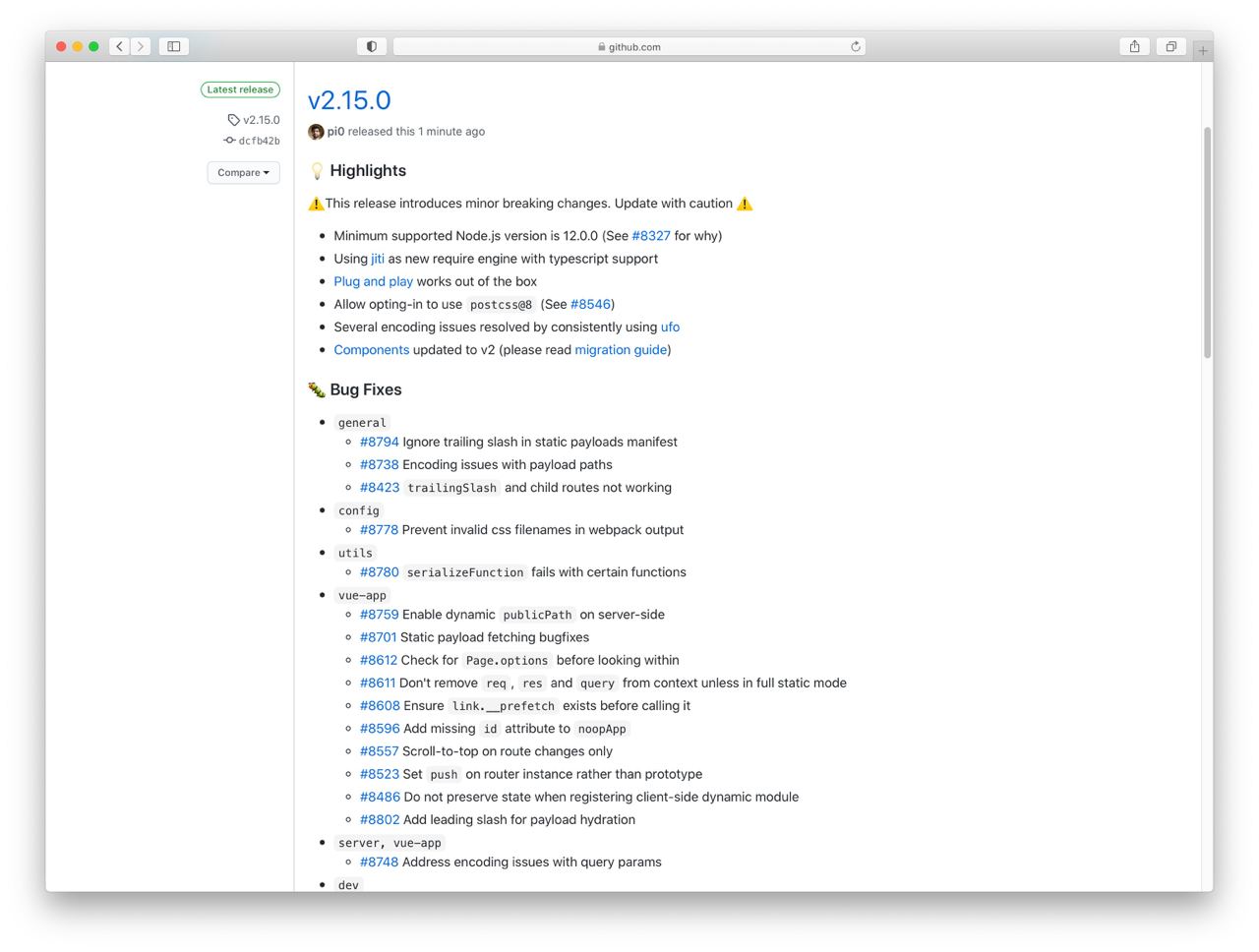Open #8778 invalid css filenames link
1259x952 pixels.
(x=380, y=529)
